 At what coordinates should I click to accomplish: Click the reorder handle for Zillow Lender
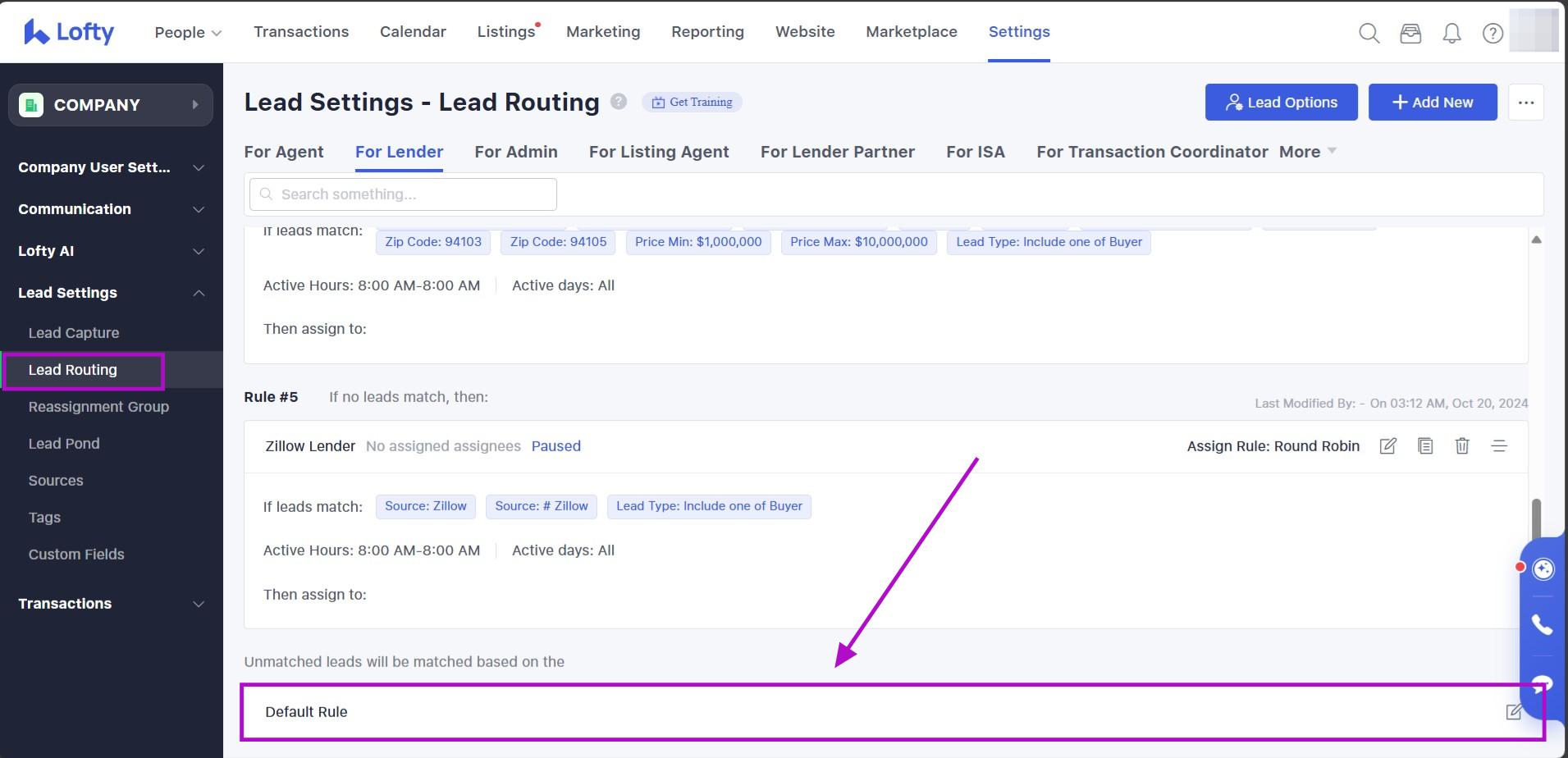click(x=1499, y=446)
